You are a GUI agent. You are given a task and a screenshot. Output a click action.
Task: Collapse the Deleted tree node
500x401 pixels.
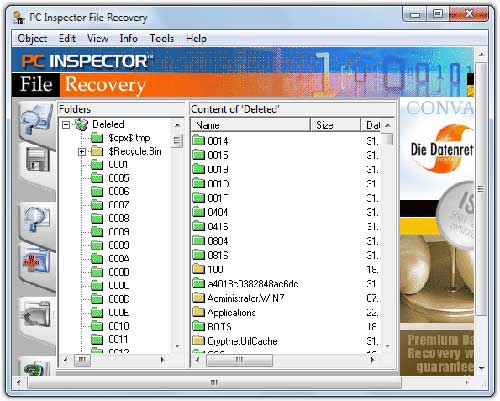[66, 125]
